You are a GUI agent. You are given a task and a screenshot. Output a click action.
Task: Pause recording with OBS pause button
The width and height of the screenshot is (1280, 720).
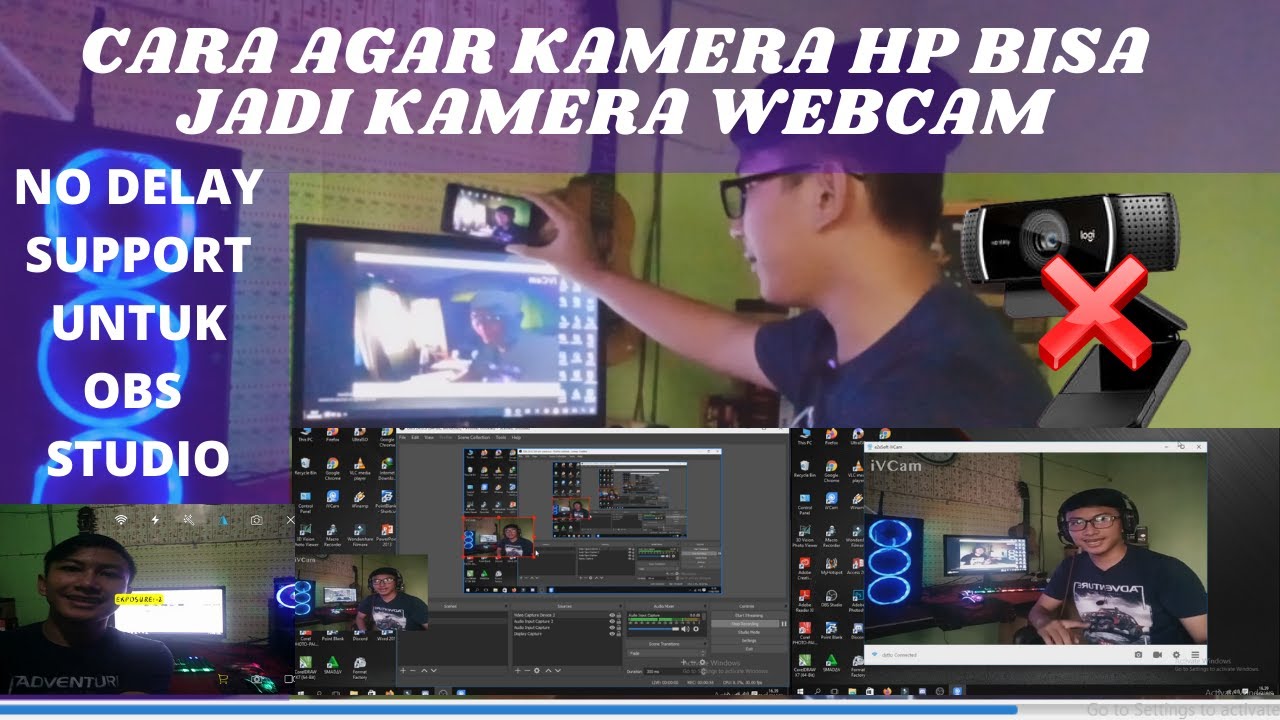[x=784, y=624]
